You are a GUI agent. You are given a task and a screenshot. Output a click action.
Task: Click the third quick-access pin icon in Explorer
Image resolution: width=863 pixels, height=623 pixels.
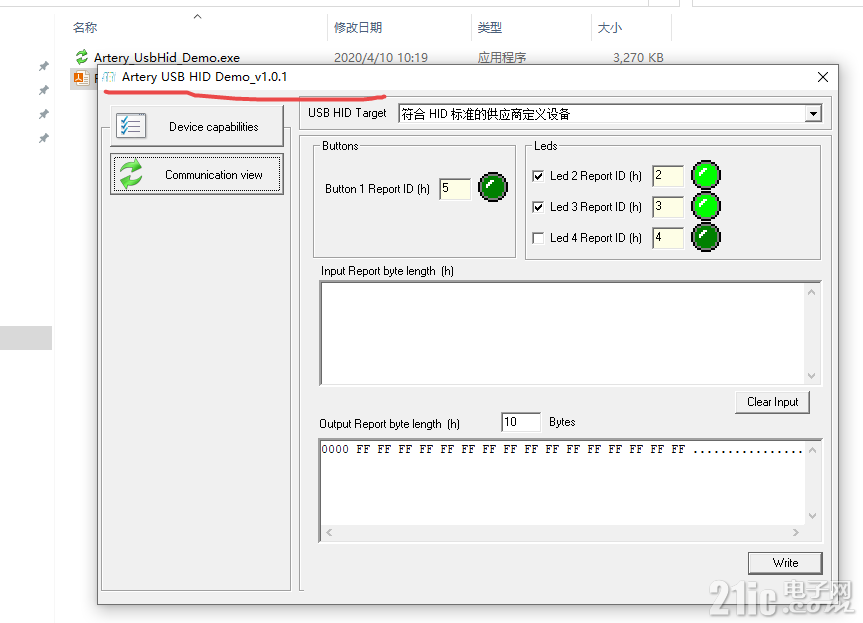(43, 114)
